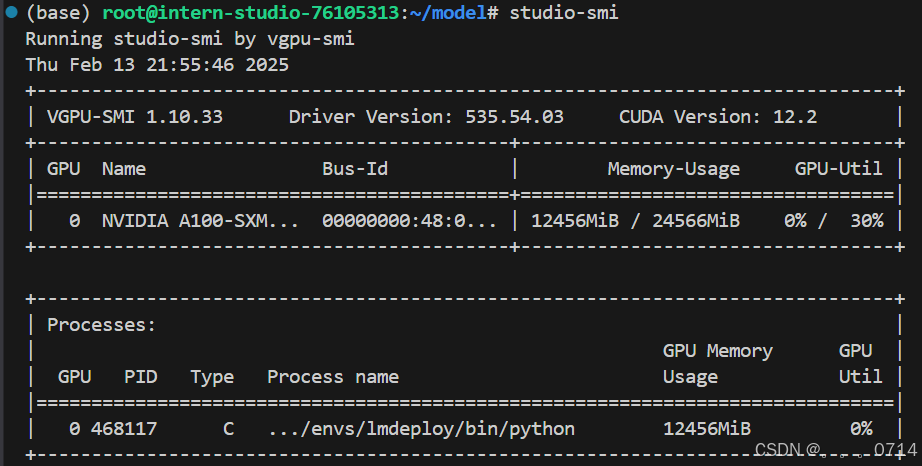This screenshot has height=466, width=922.
Task: Click the Type column header
Action: (x=212, y=377)
